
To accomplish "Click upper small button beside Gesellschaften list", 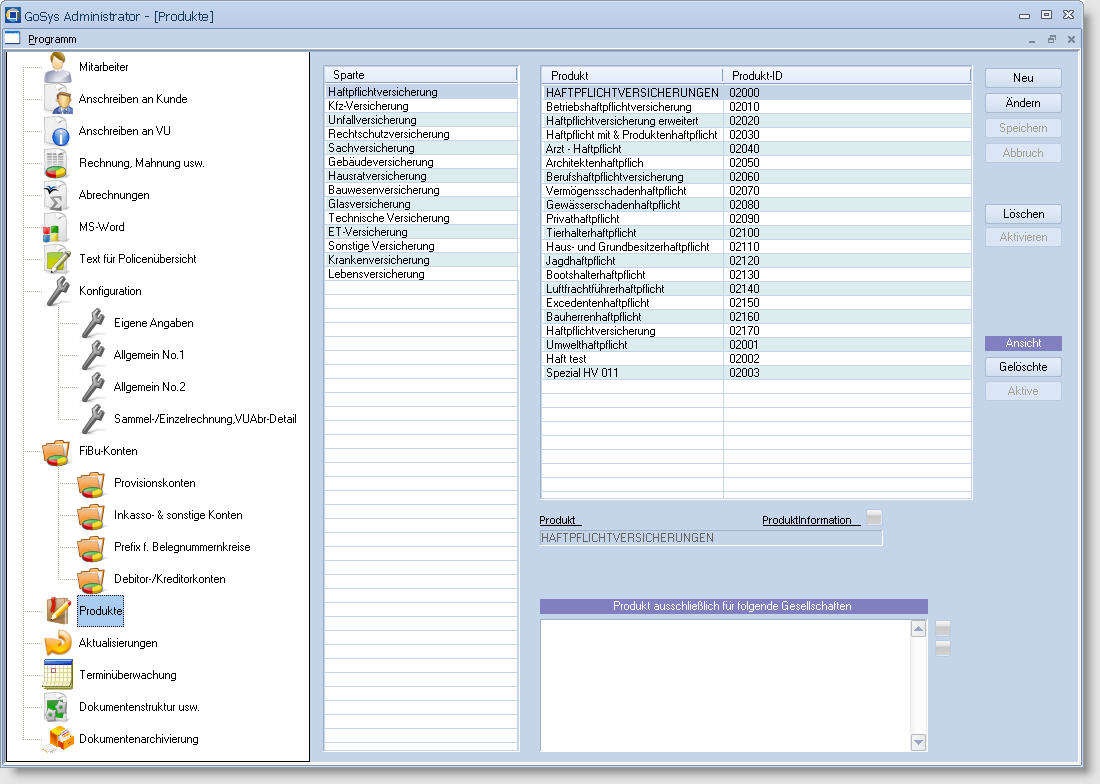I will pos(942,628).
